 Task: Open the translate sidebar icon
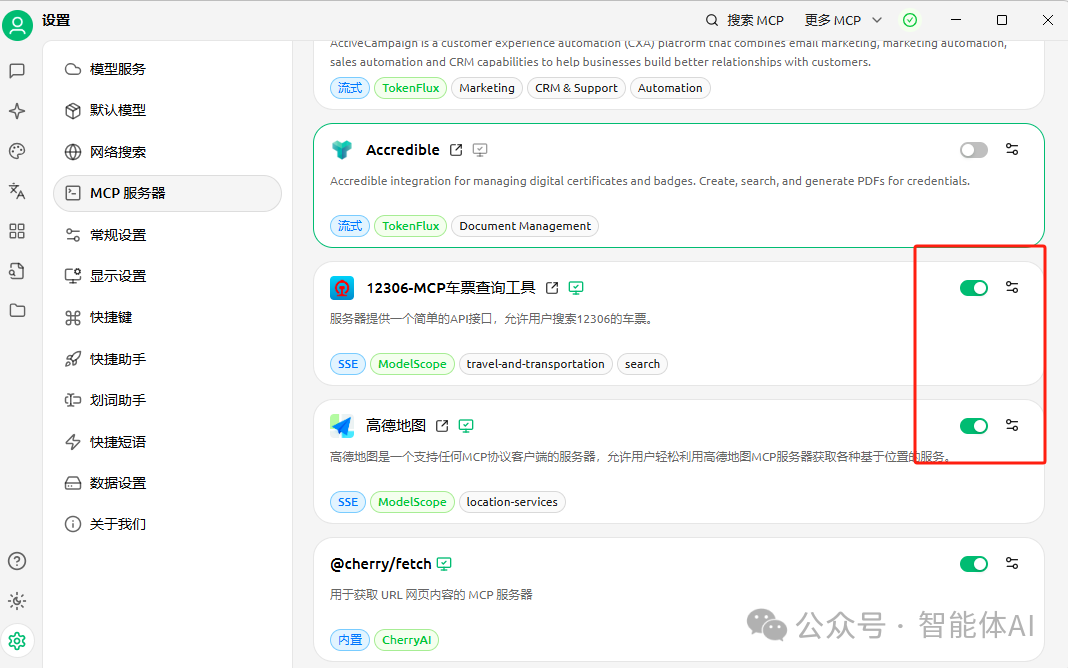point(17,191)
